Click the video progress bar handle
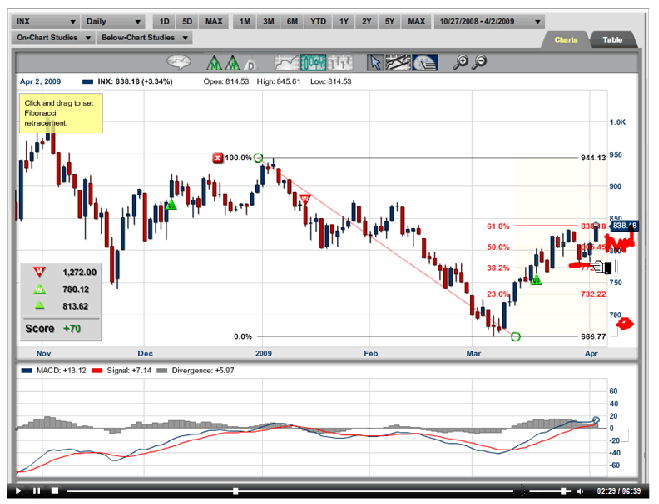The height and width of the screenshot is (504, 659). click(x=235, y=491)
